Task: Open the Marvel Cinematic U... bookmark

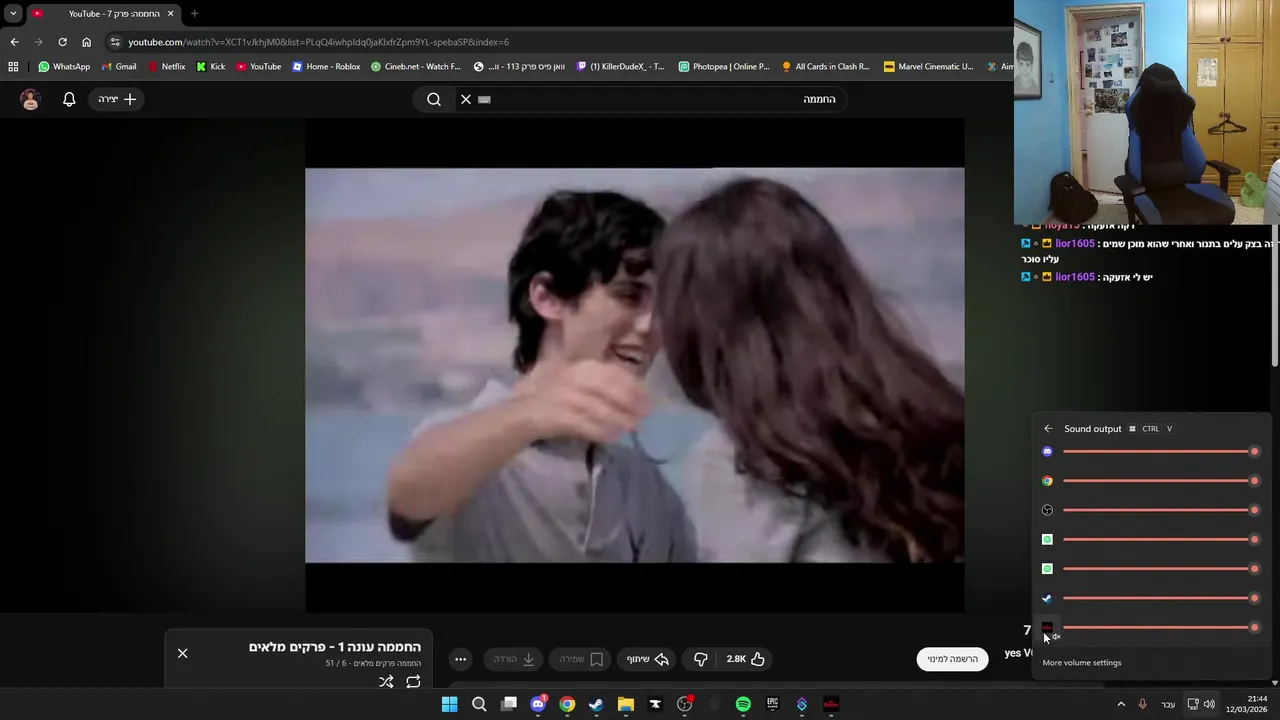Action: pos(928,67)
